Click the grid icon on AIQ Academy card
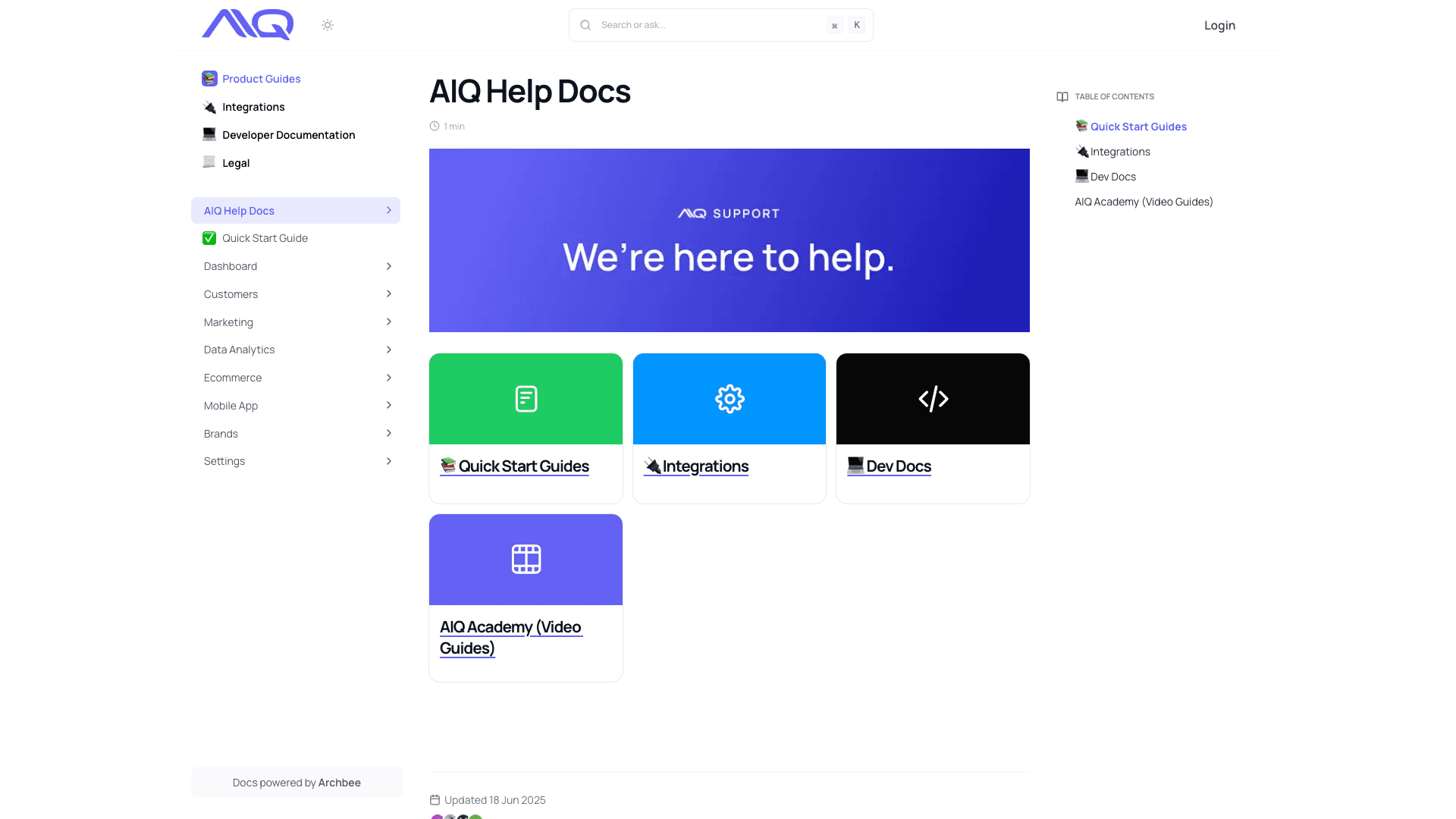The height and width of the screenshot is (819, 1456). coord(526,560)
